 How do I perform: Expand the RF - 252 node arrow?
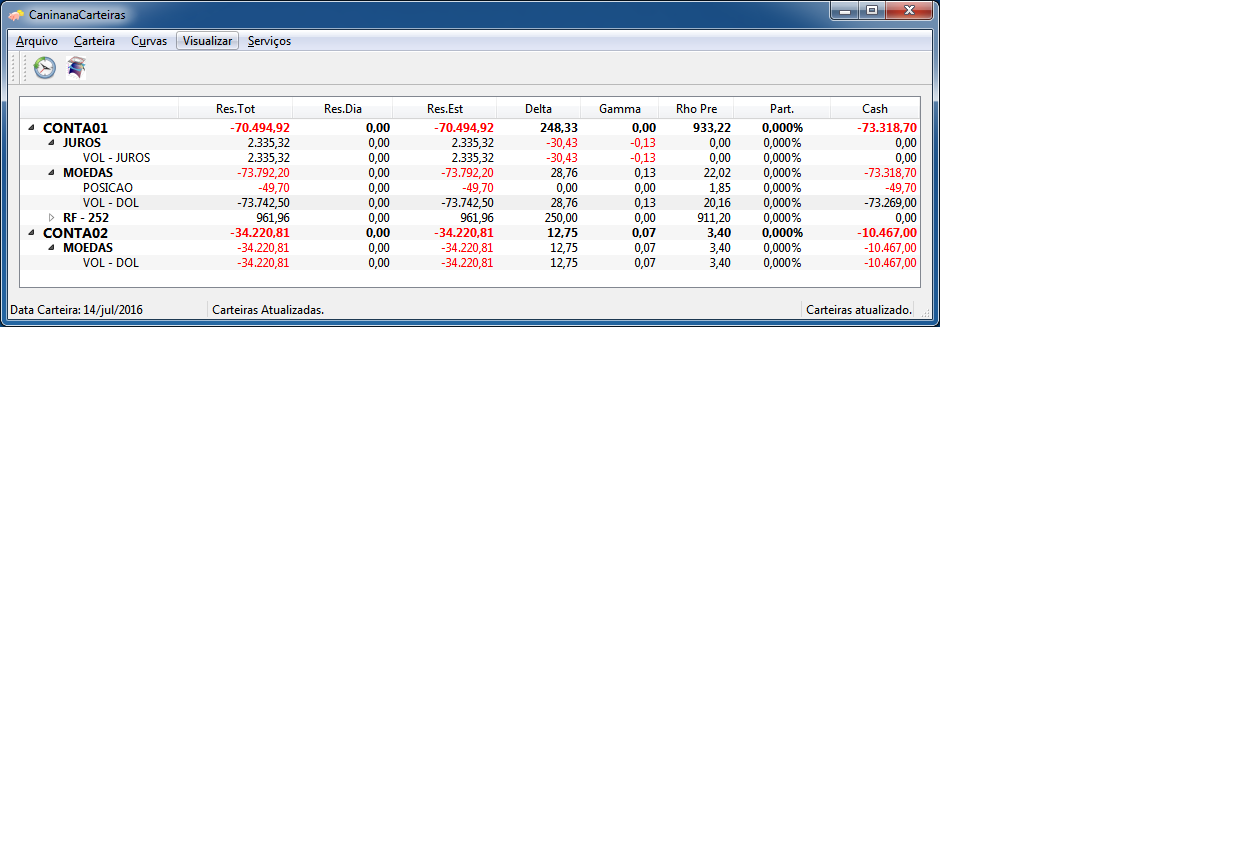[x=51, y=217]
